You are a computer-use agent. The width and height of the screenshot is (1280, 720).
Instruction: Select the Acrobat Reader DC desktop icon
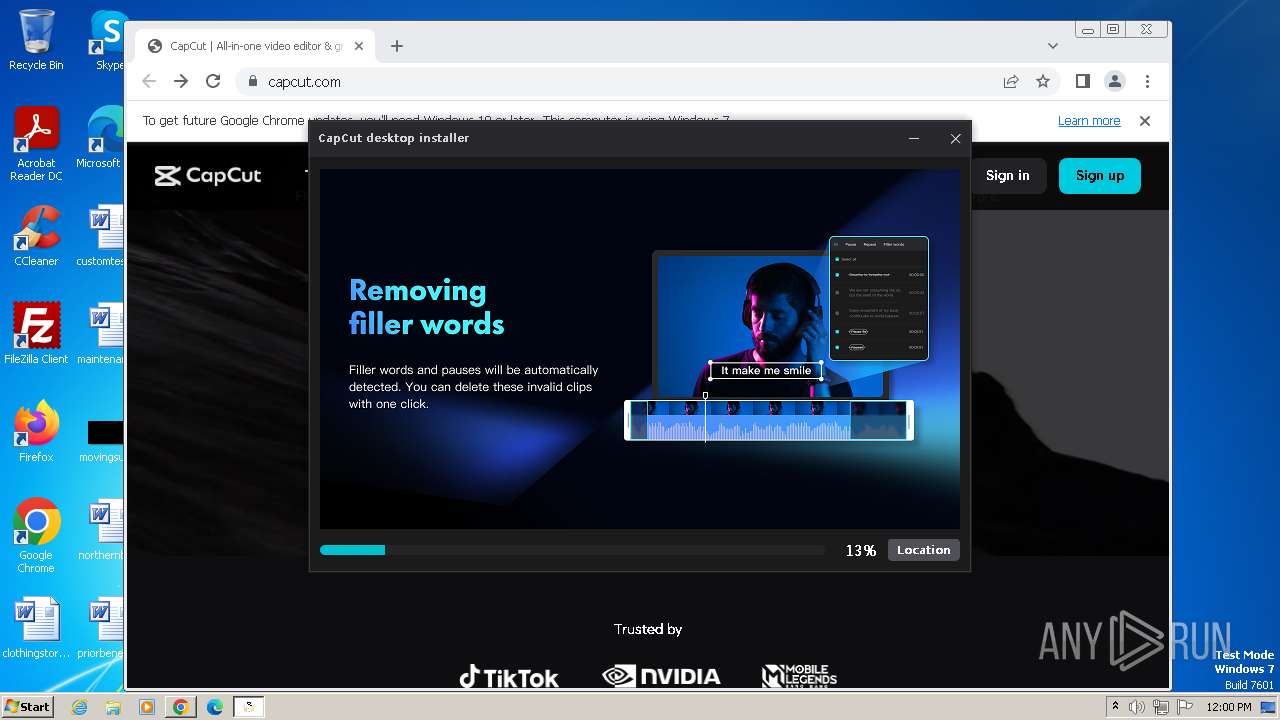pyautogui.click(x=36, y=144)
